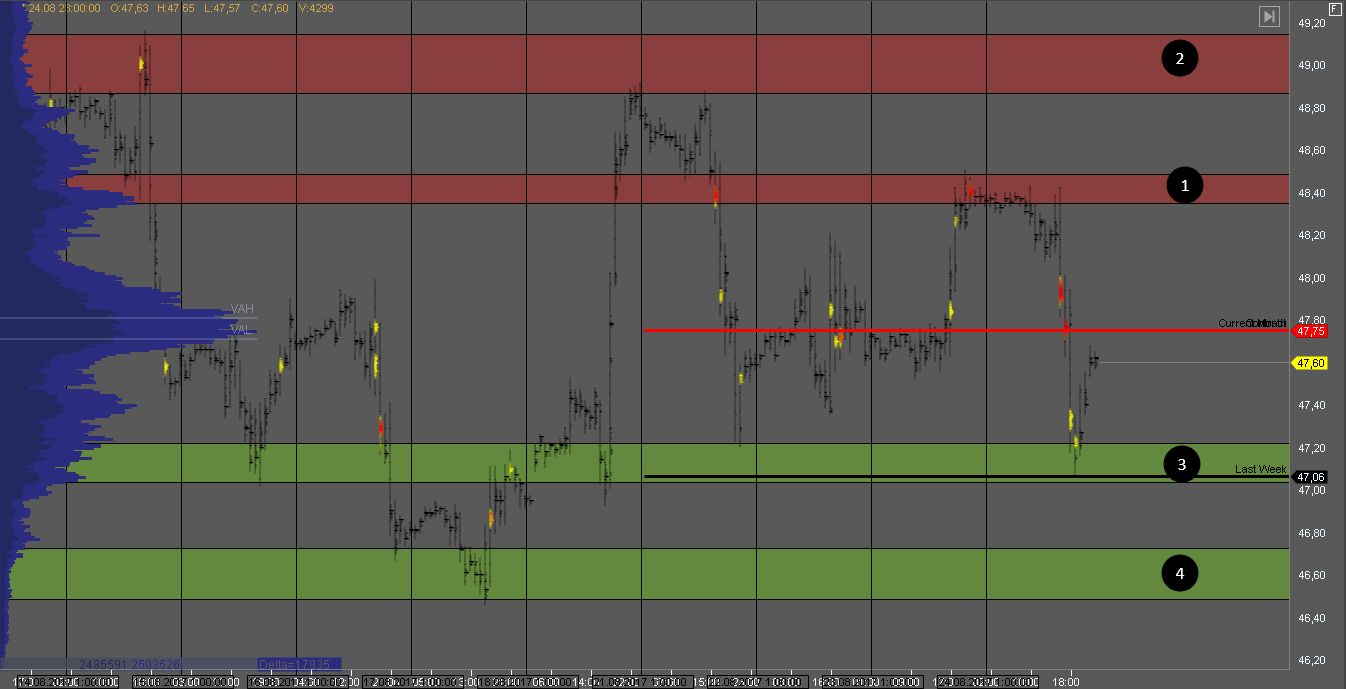Screen dimensions: 1346x689
Task: Click the F icon in top-right corner
Action: (x=1334, y=8)
